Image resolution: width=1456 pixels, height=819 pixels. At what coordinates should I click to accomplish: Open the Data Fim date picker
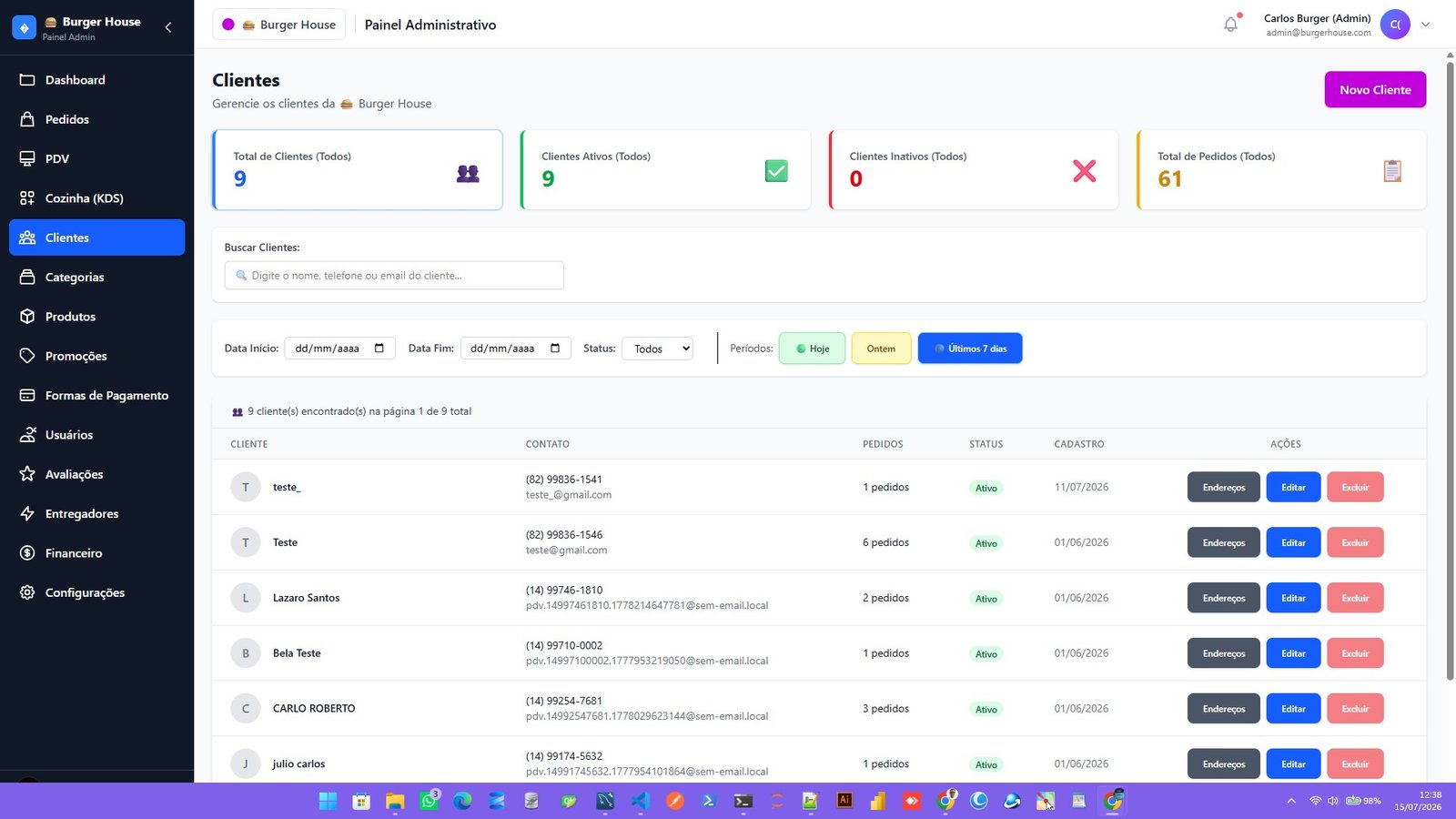tap(555, 349)
